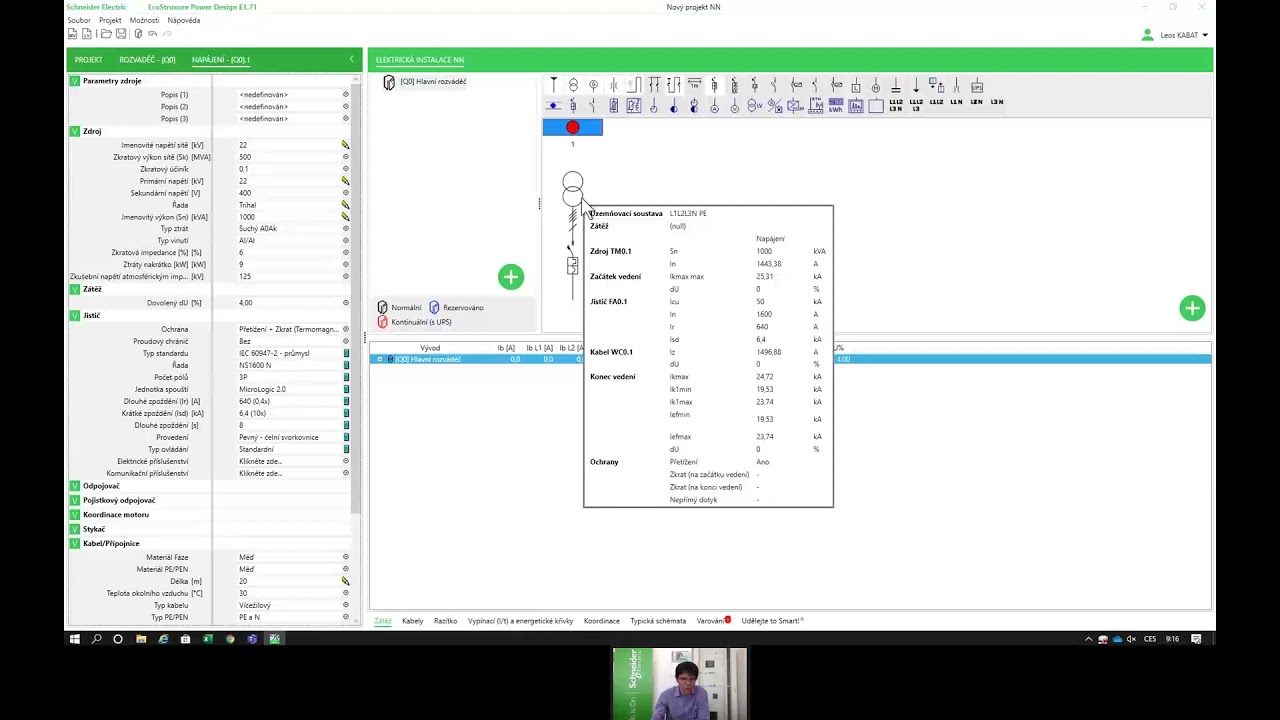This screenshot has height=720, width=1280.
Task: Toggle the pencil icon beside Jmenovitý výkon (Sn)
Action: point(346,217)
